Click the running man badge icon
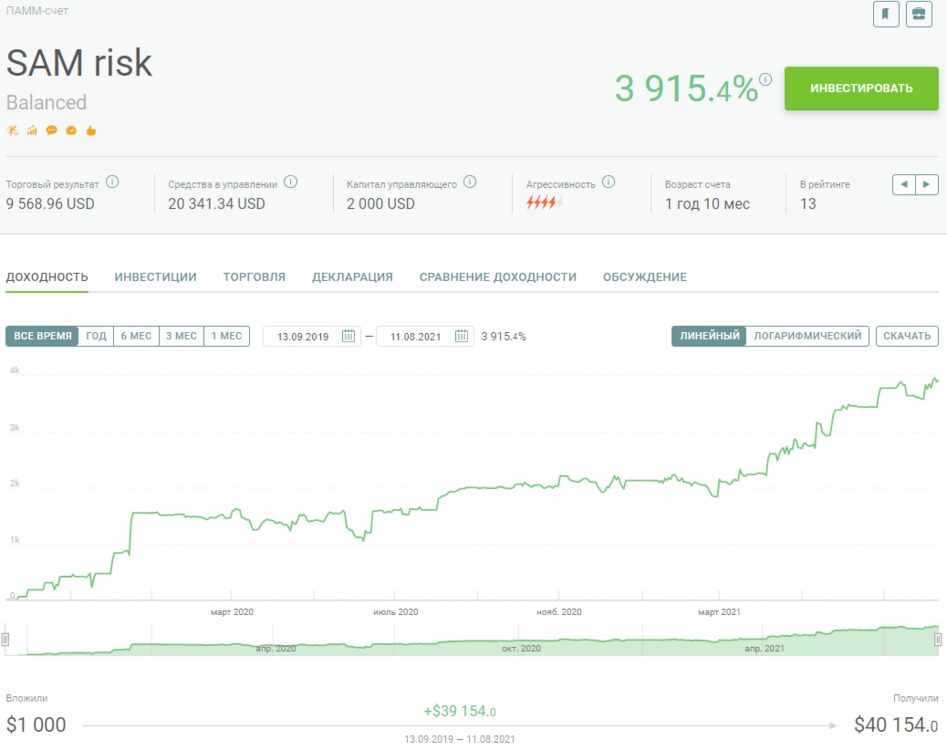Screen dimensions: 947x750 click(12, 130)
